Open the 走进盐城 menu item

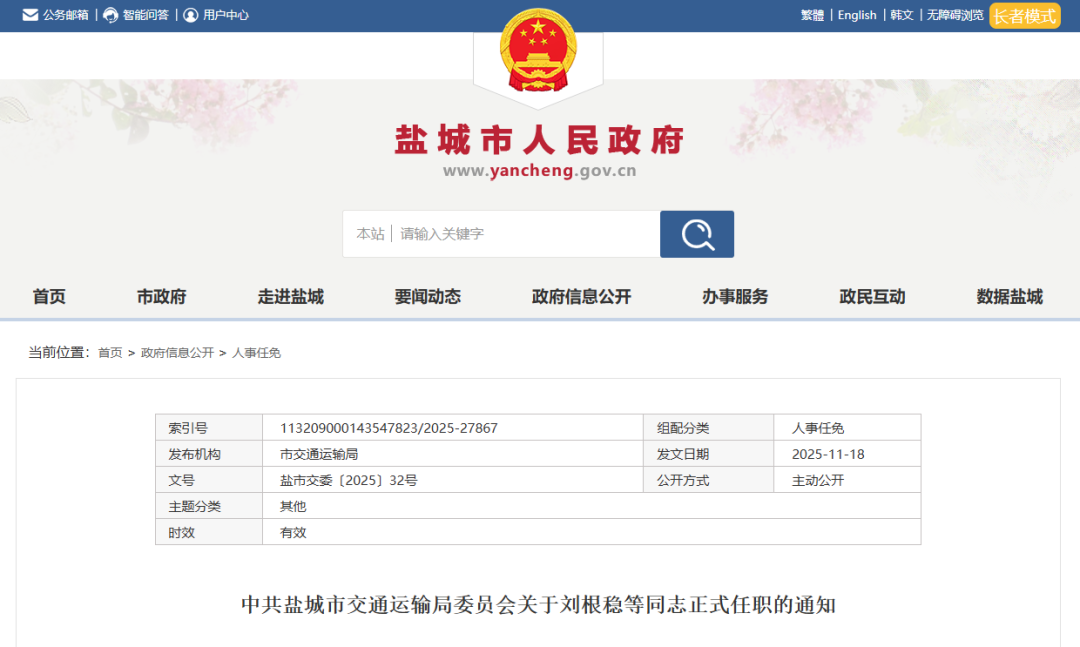tap(291, 297)
